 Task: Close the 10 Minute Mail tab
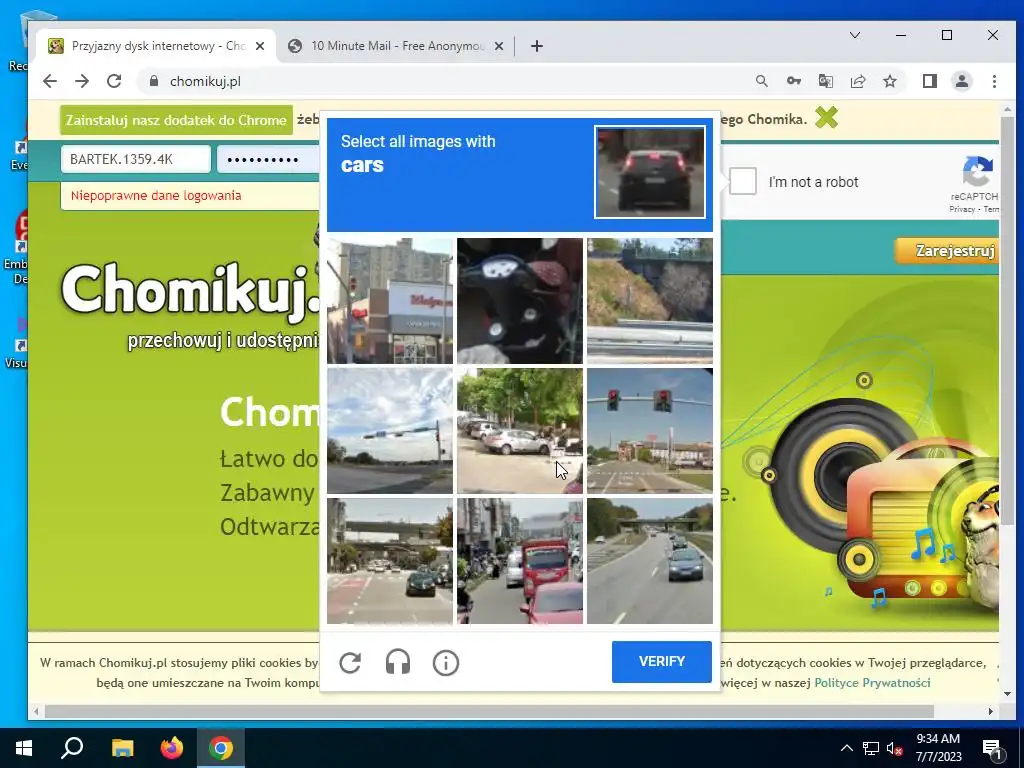point(499,46)
